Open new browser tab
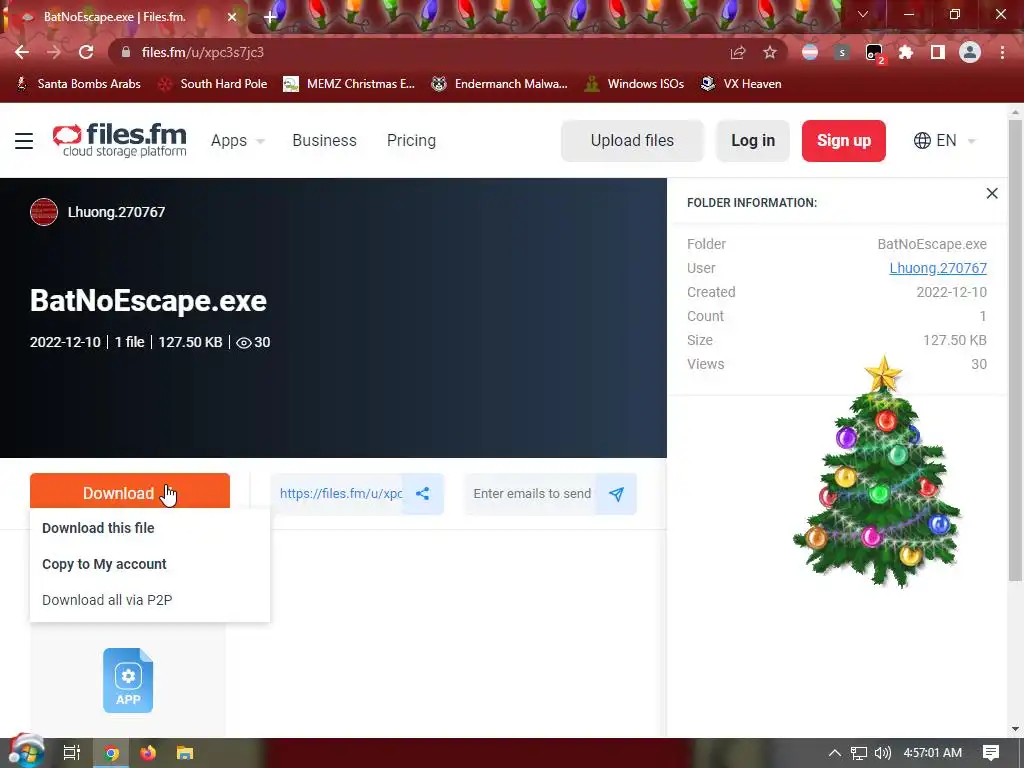Screen dimensions: 1024x768 [270, 17]
